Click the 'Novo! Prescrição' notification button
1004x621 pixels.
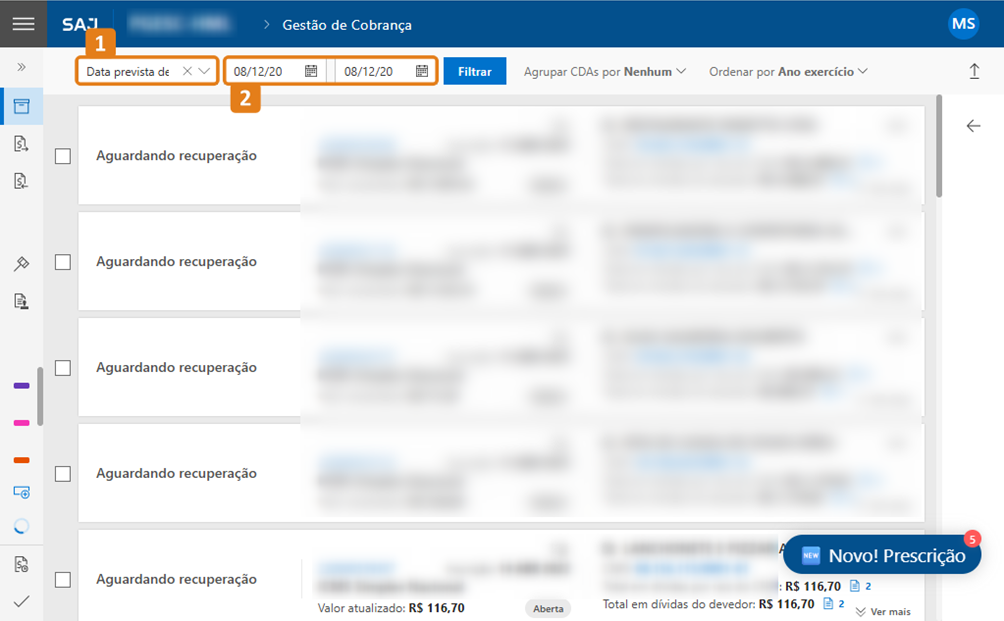(x=882, y=555)
